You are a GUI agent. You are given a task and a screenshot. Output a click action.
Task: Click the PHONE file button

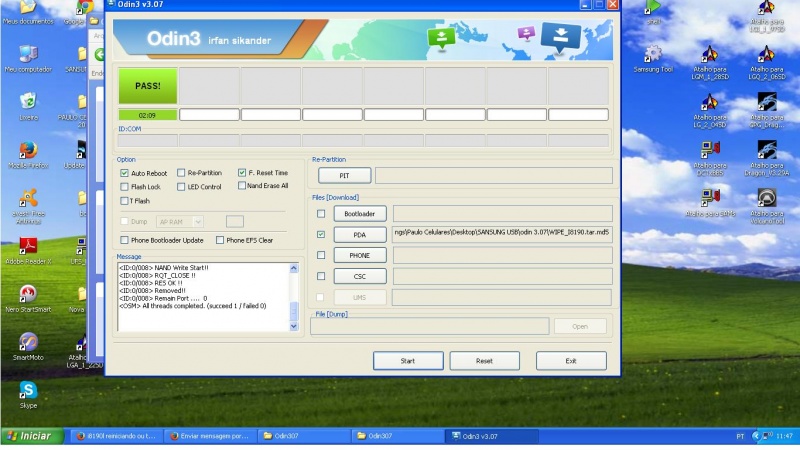coord(360,255)
